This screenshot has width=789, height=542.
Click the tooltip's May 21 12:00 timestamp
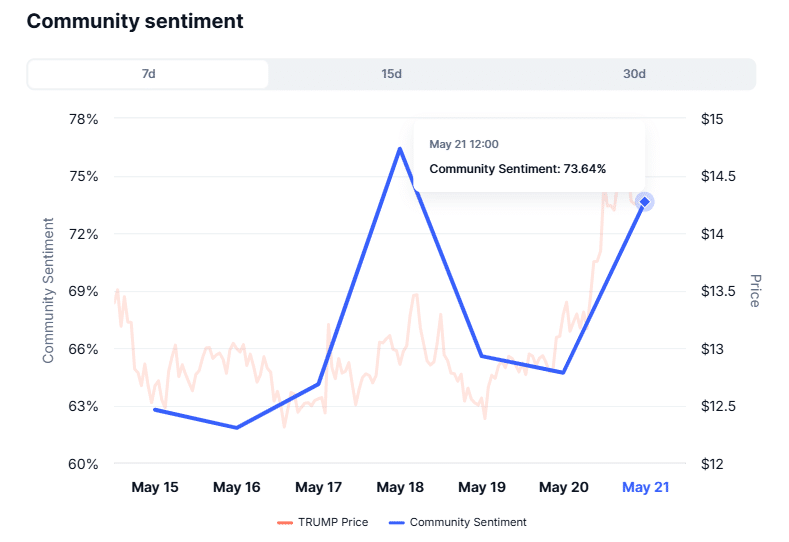463,144
